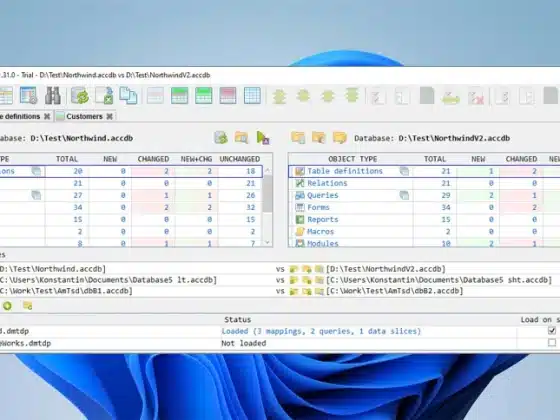Open Reports in the right database panel

[x=322, y=220]
